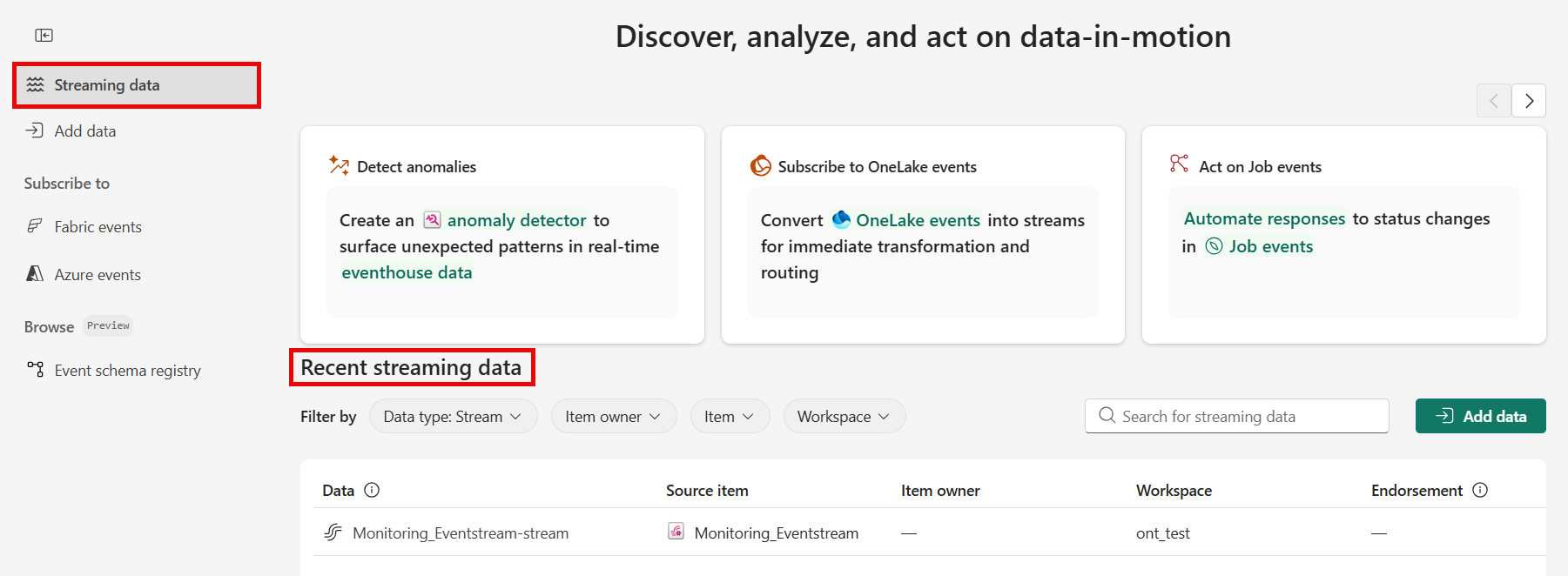Screen dimensions: 1568x576
Task: Open Fabric events in the sidebar
Action: click(x=98, y=226)
